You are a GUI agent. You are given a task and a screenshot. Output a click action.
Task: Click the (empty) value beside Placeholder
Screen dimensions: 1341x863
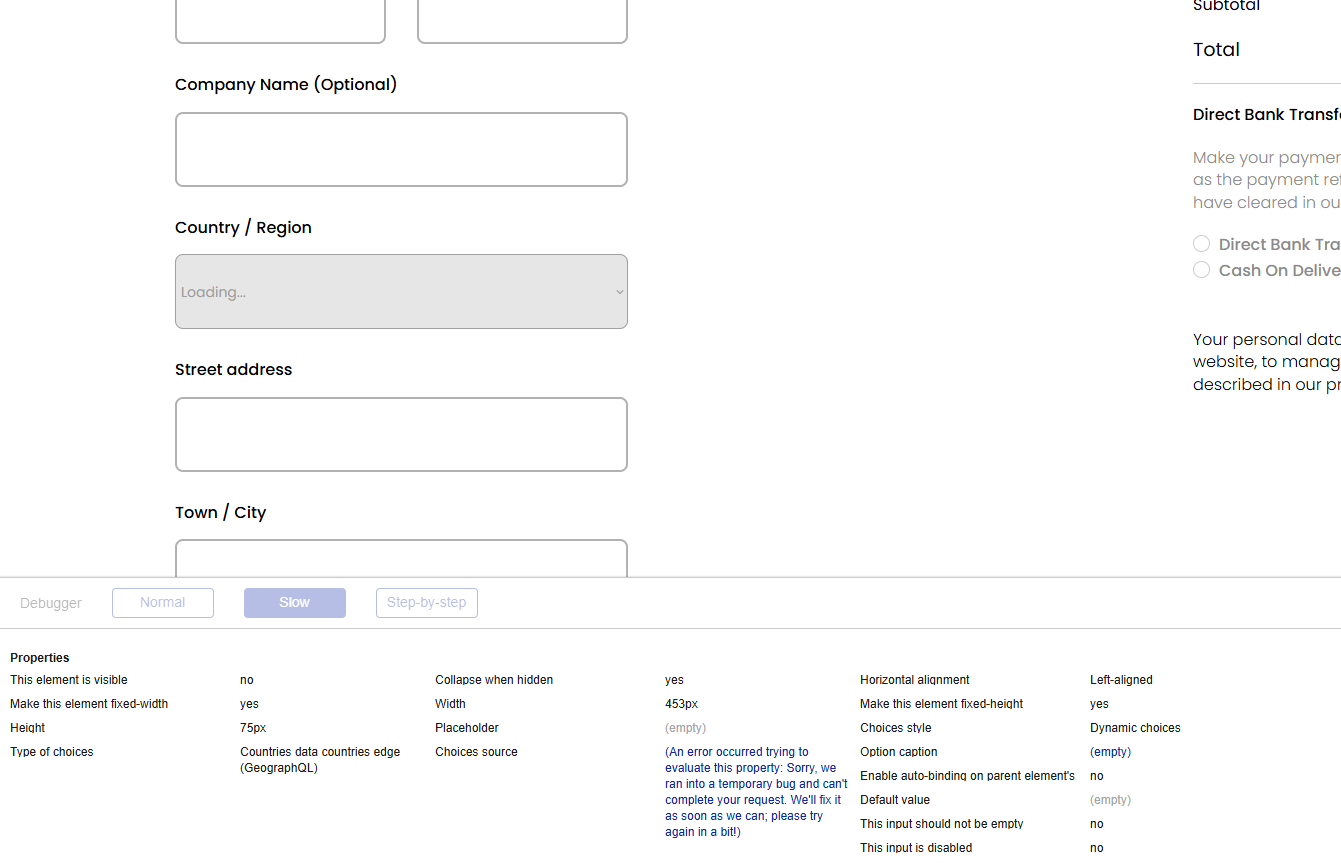(686, 728)
